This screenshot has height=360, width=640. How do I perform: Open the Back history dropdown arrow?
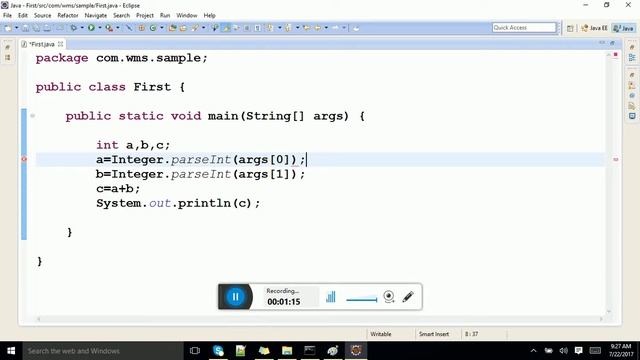pyautogui.click(x=326, y=28)
